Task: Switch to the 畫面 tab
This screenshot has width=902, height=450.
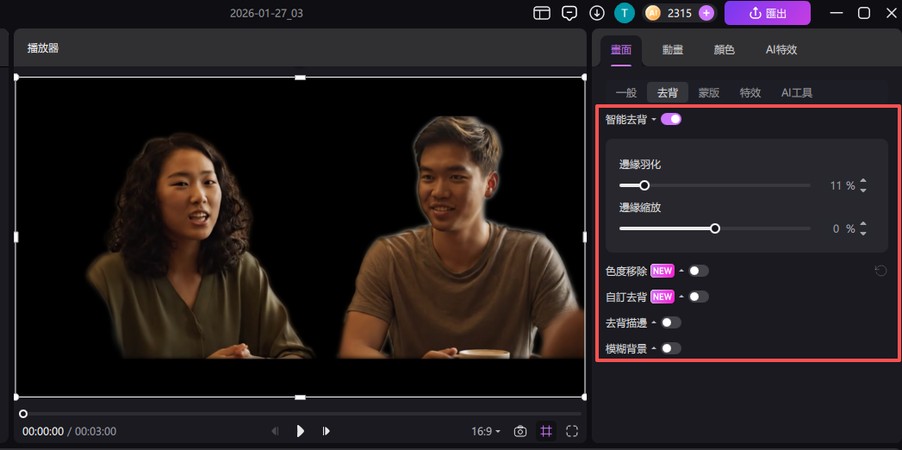Action: tap(621, 50)
